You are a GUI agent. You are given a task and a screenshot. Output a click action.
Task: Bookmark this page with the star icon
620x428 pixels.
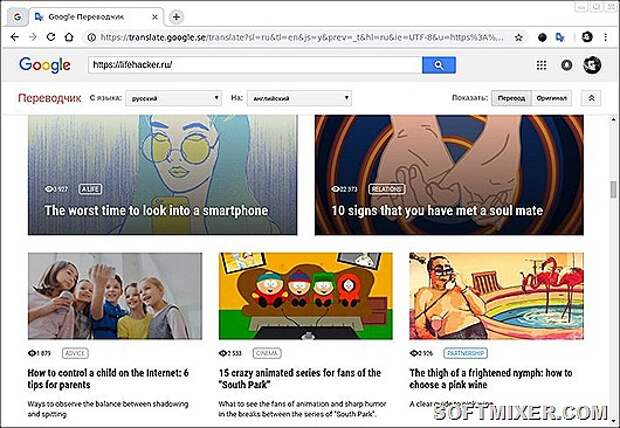point(519,38)
